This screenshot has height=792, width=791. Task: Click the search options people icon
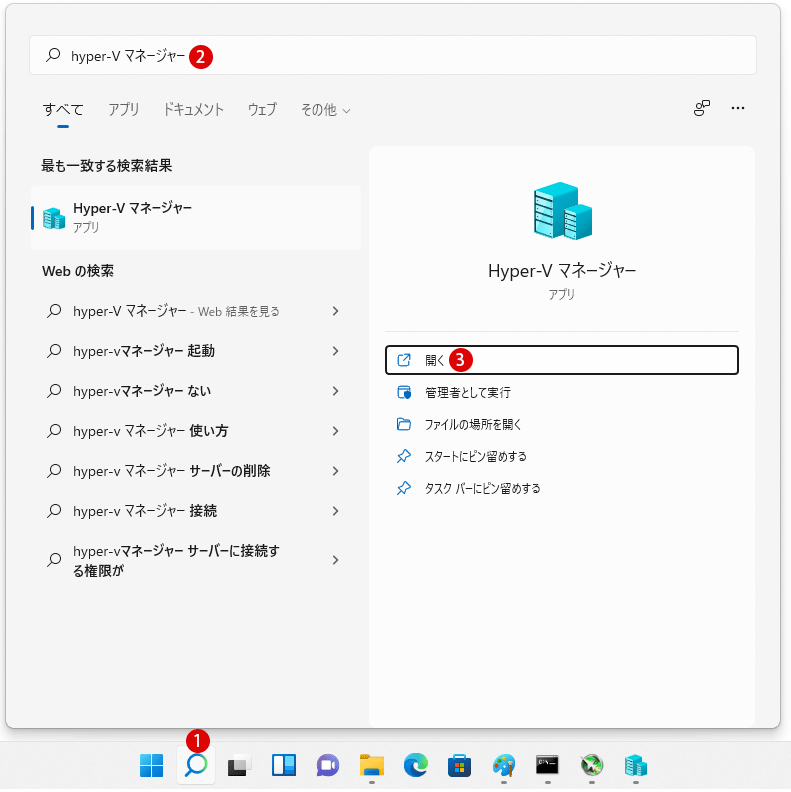(x=702, y=108)
